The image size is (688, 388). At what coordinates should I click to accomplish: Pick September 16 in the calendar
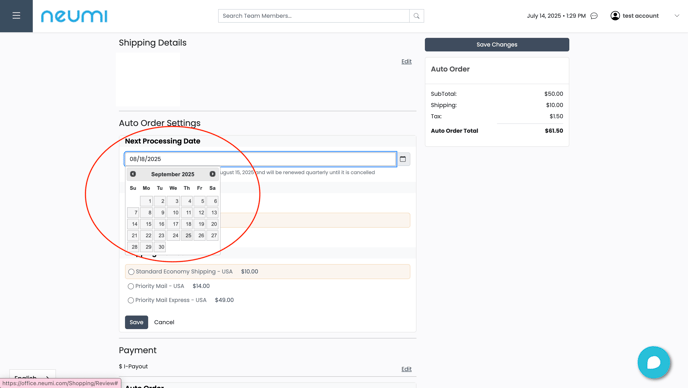coord(160,224)
